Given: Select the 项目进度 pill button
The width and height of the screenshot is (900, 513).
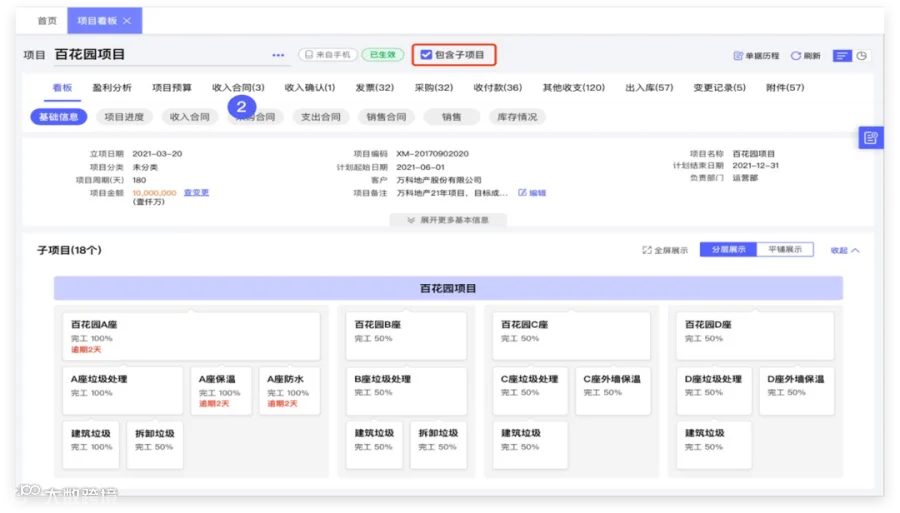Looking at the screenshot, I should (124, 117).
